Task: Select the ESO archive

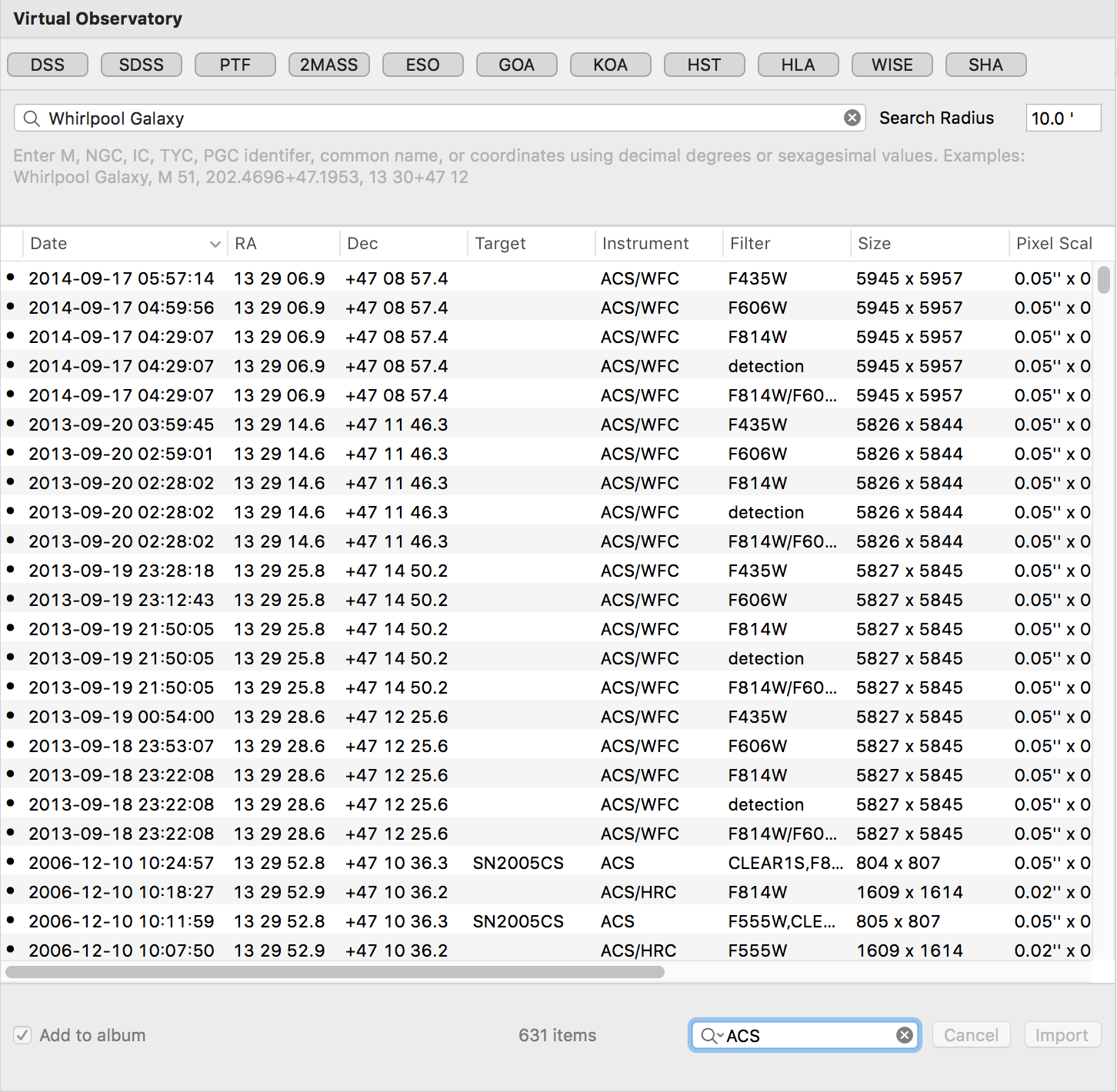Action: pos(423,65)
